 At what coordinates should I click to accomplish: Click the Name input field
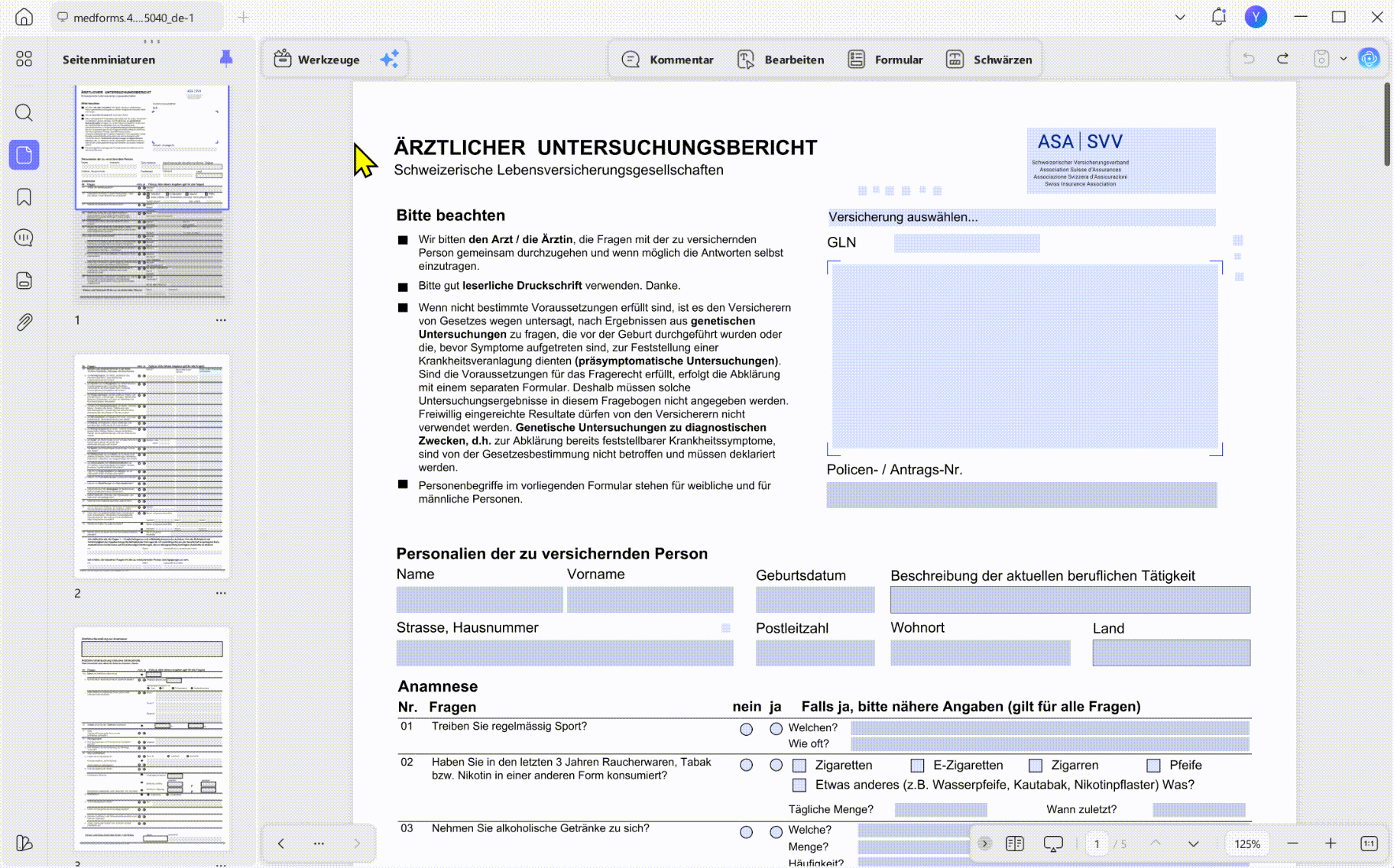tap(479, 600)
